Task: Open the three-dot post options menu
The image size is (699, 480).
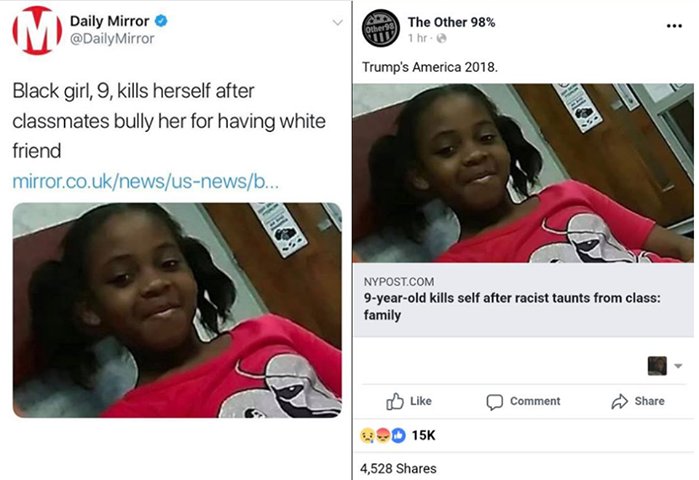Action: pyautogui.click(x=674, y=25)
